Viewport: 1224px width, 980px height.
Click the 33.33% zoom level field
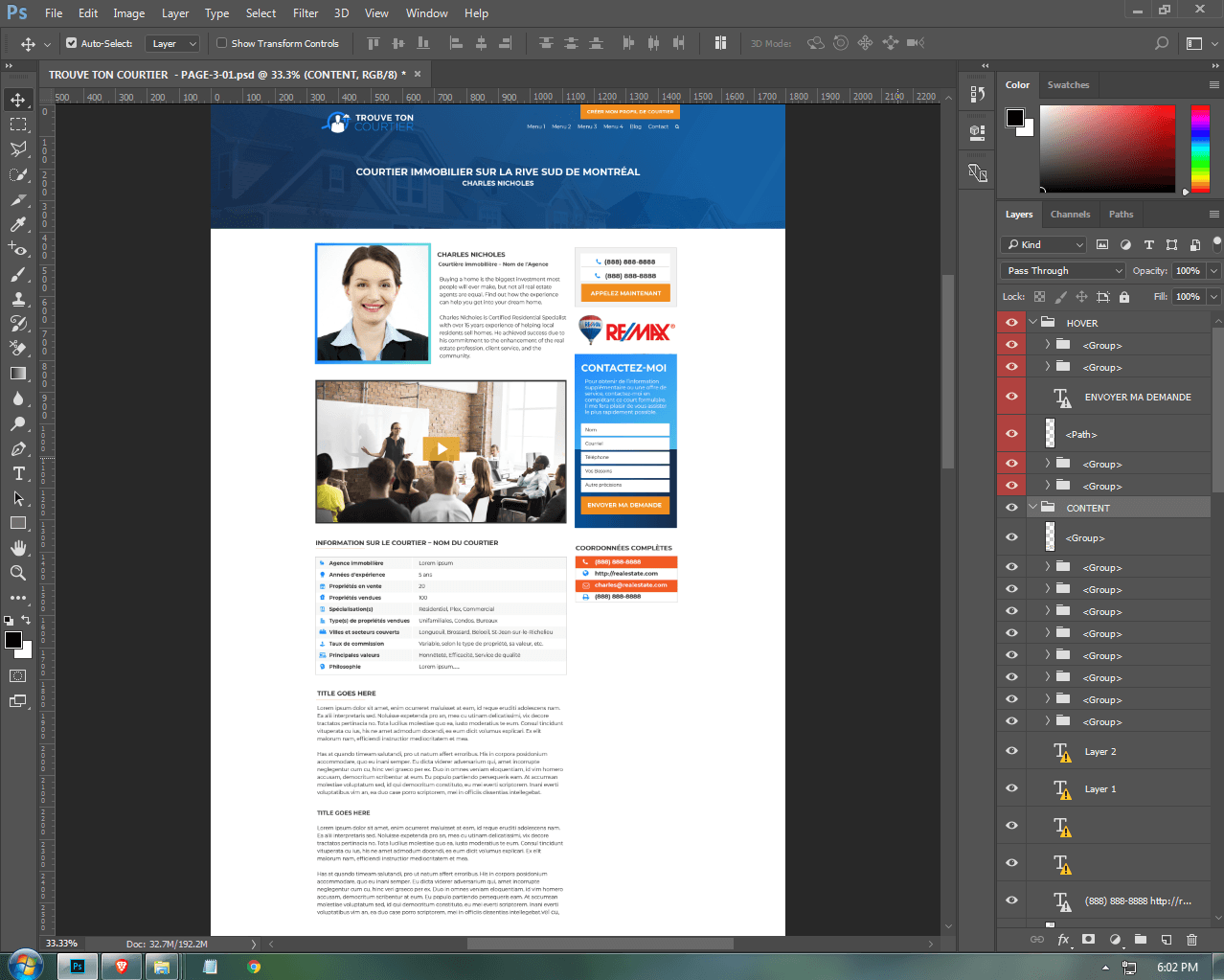point(61,944)
